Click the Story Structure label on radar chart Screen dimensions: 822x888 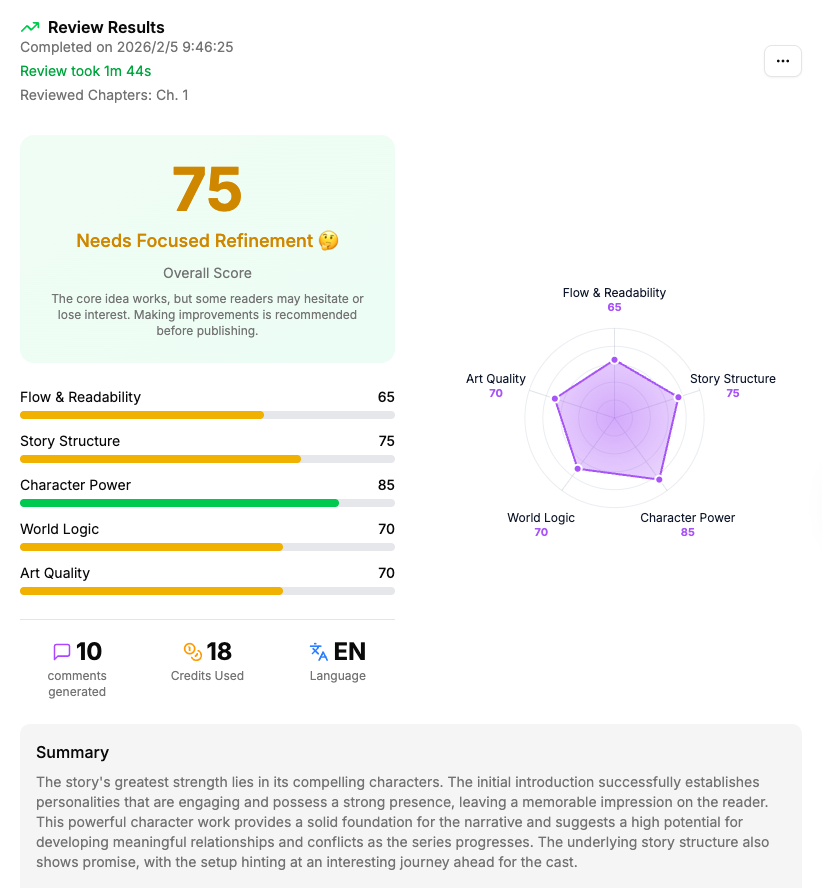pos(732,379)
